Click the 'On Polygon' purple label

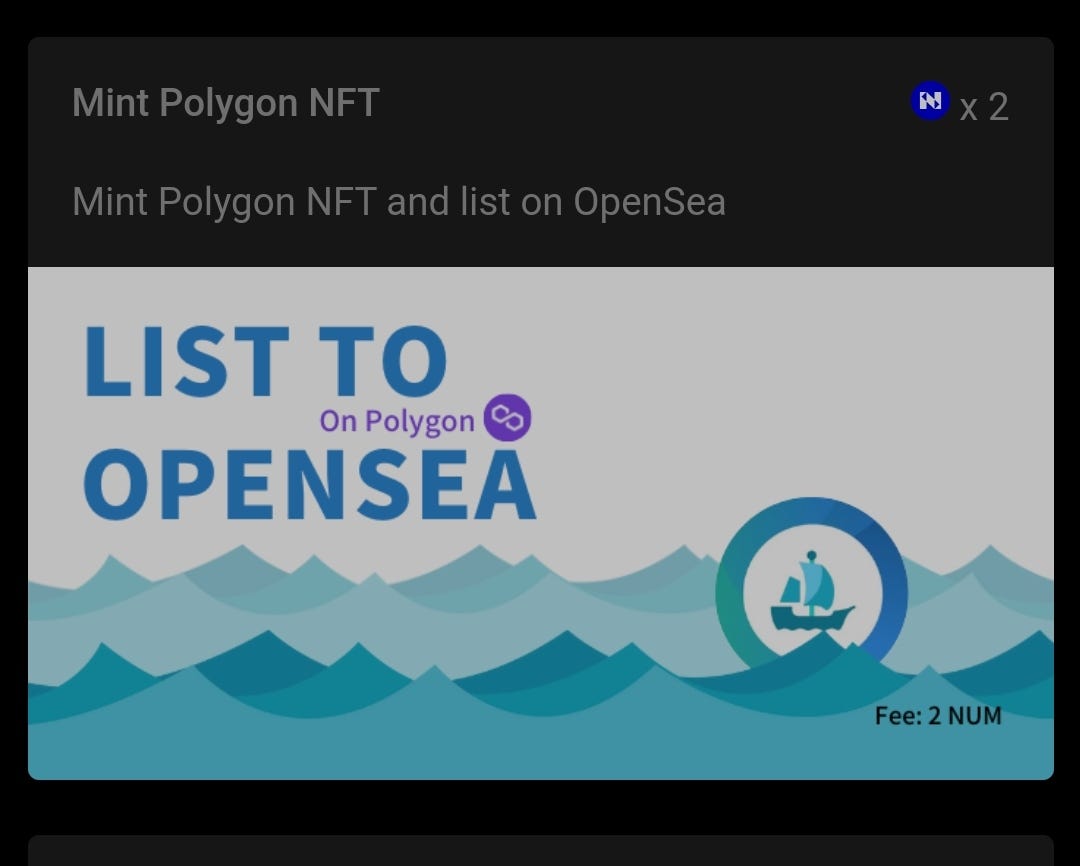[x=397, y=421]
